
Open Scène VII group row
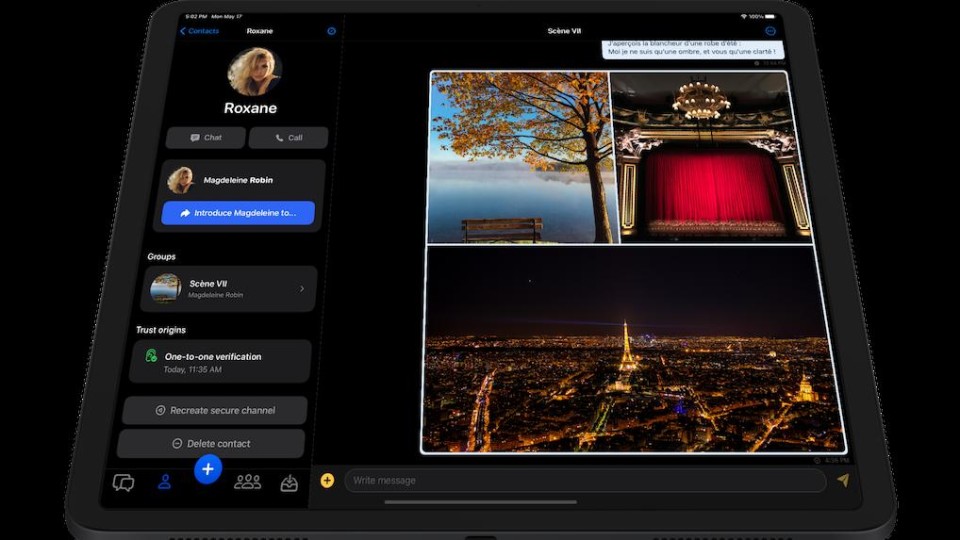(x=229, y=288)
